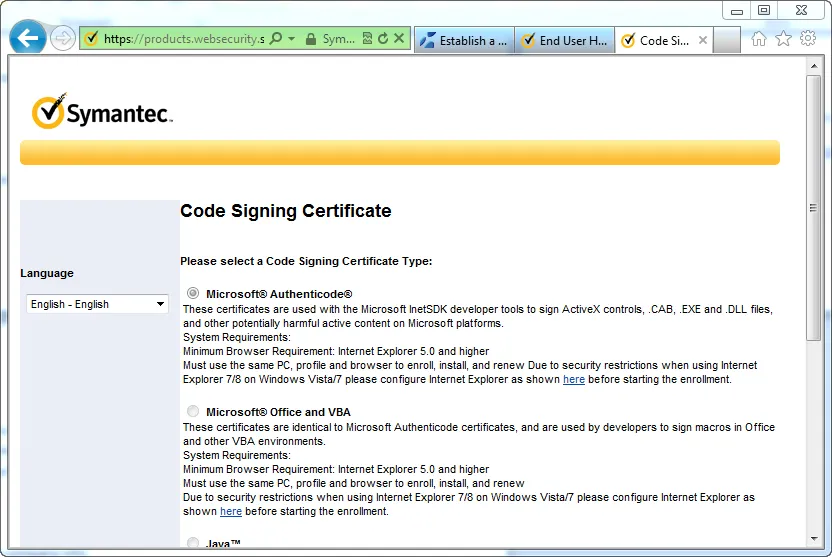Switch to the End User H... tab
The height and width of the screenshot is (557, 832).
[x=564, y=40]
